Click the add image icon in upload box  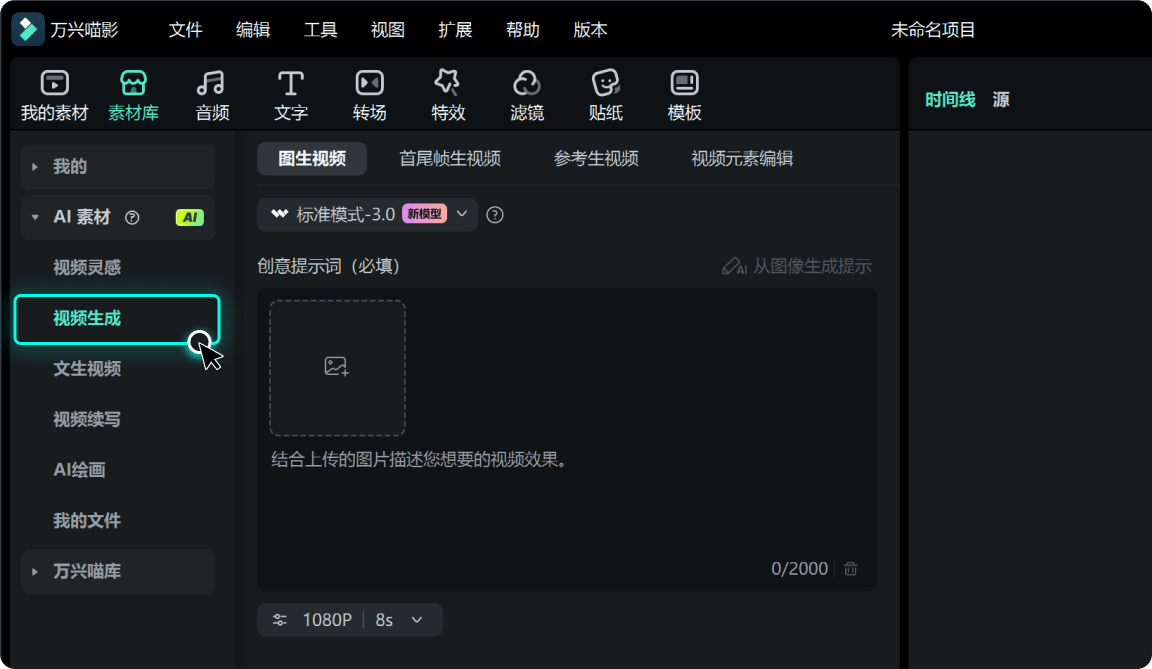tap(336, 366)
